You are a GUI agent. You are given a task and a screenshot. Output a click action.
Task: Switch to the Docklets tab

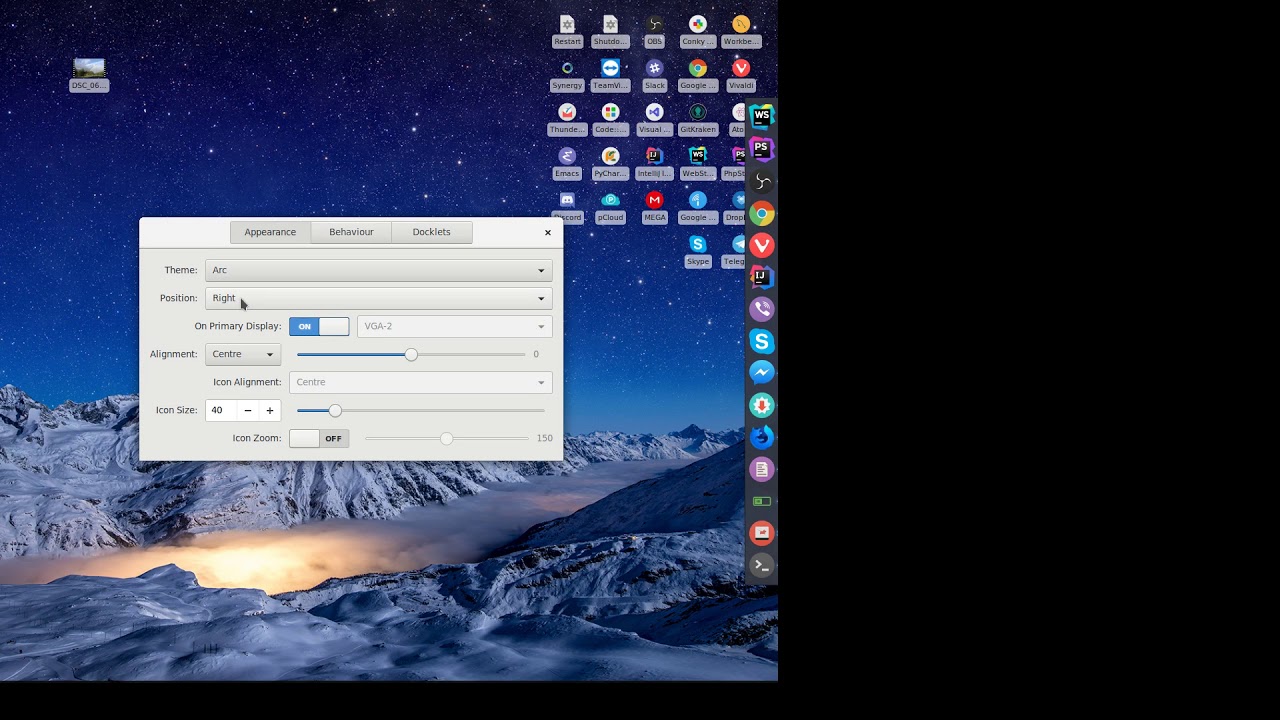[432, 232]
